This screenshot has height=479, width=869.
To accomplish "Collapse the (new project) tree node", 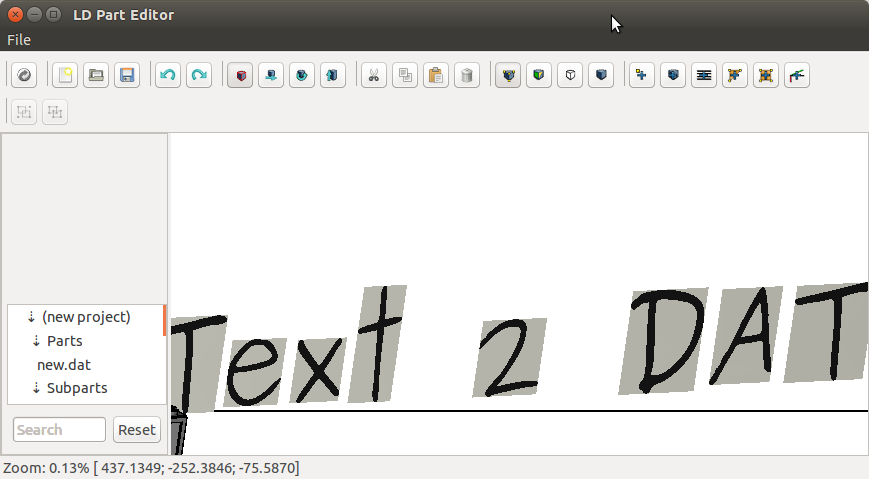I will [31, 317].
